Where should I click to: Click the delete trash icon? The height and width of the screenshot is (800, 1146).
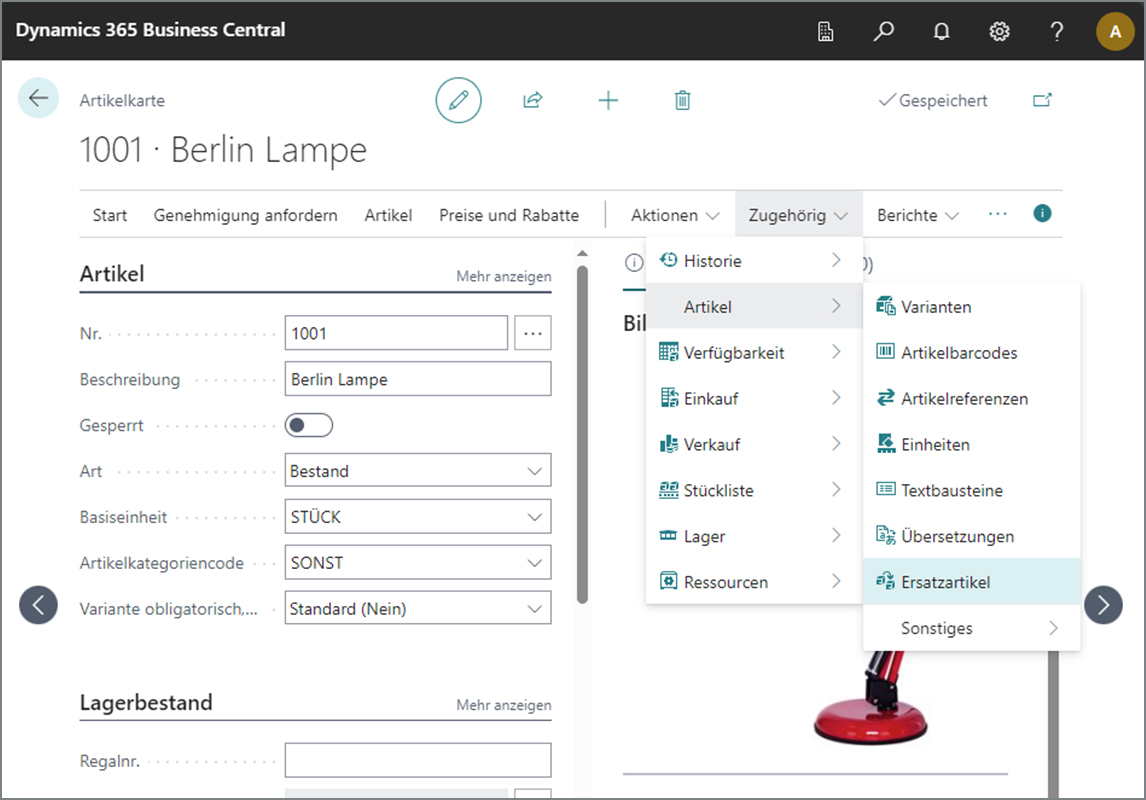pyautogui.click(x=683, y=100)
